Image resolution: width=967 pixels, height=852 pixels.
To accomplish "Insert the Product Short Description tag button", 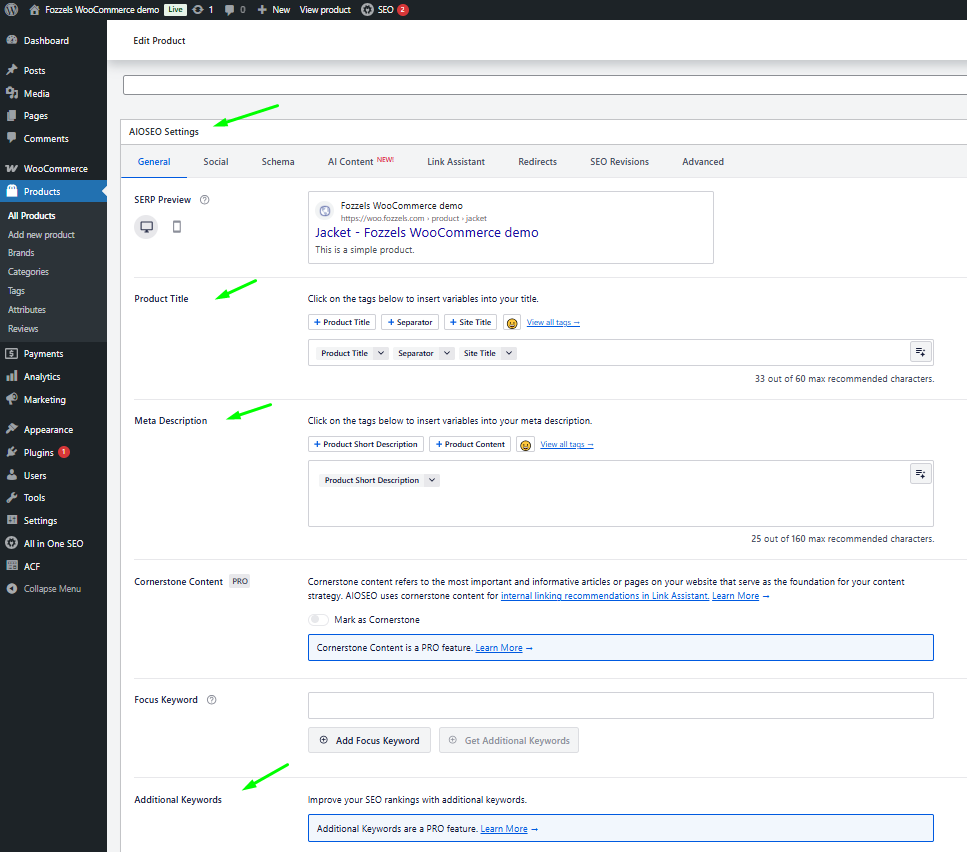I will coord(366,444).
